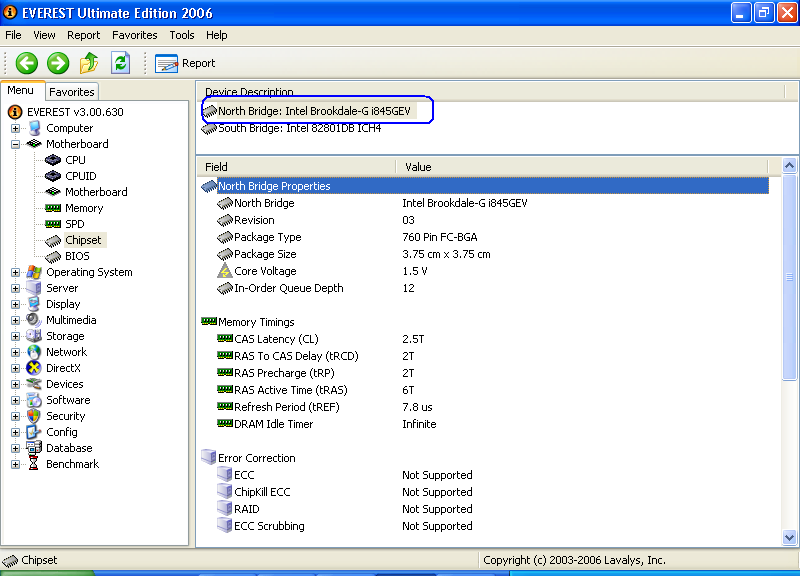Click the Device Description column header
The image size is (800, 576).
click(x=491, y=92)
